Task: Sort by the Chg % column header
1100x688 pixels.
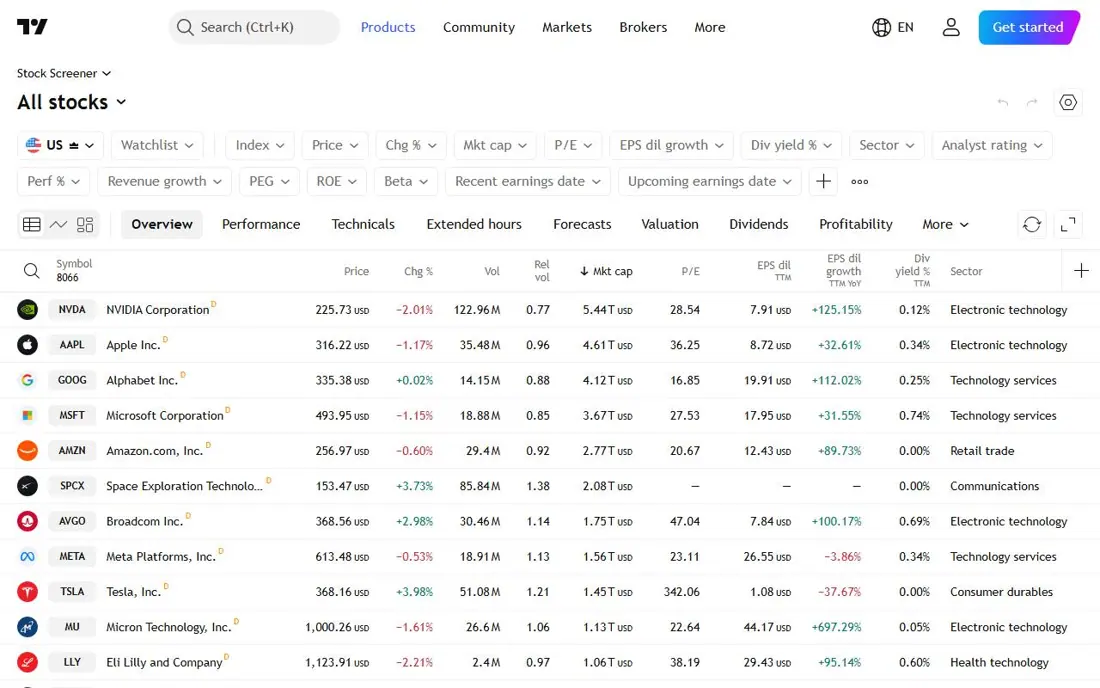Action: pos(419,271)
